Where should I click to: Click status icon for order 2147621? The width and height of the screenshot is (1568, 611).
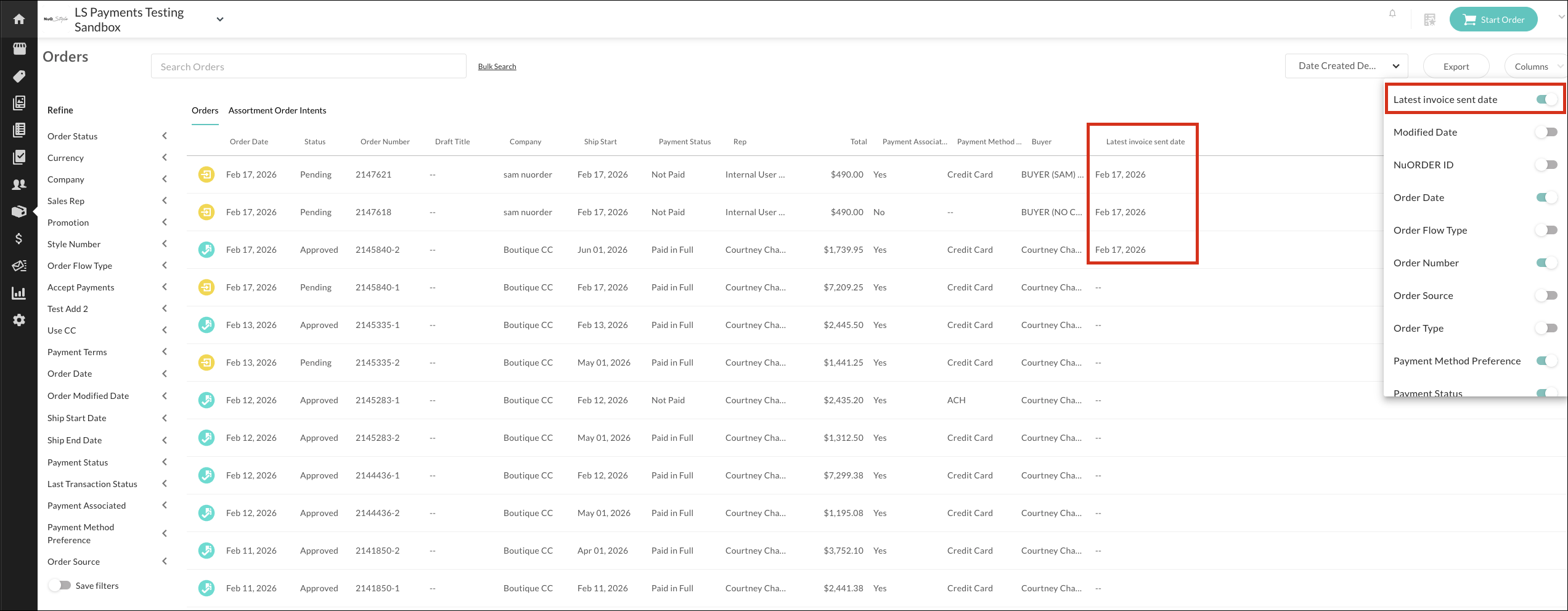(x=206, y=175)
